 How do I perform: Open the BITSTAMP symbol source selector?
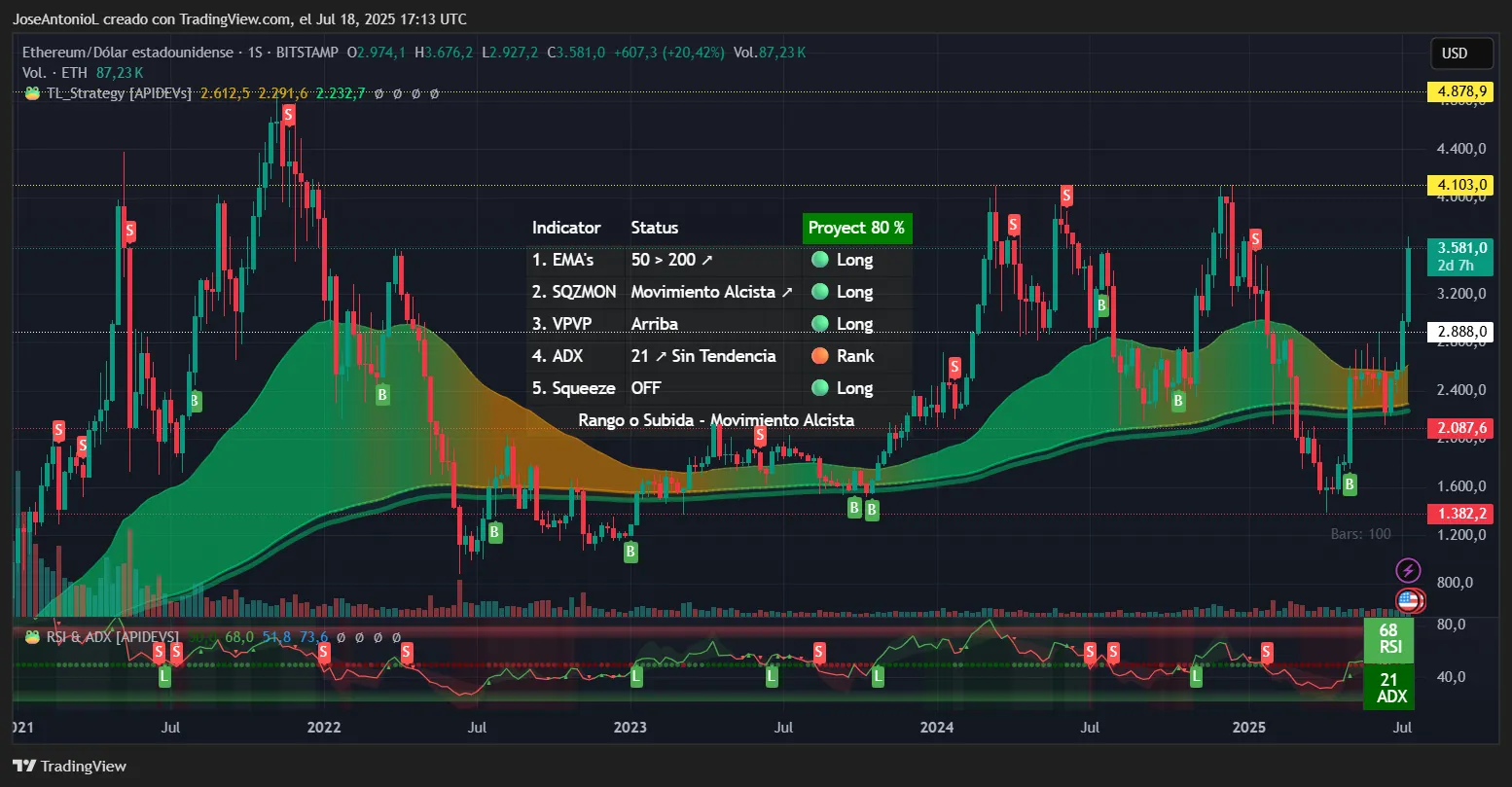coord(308,53)
